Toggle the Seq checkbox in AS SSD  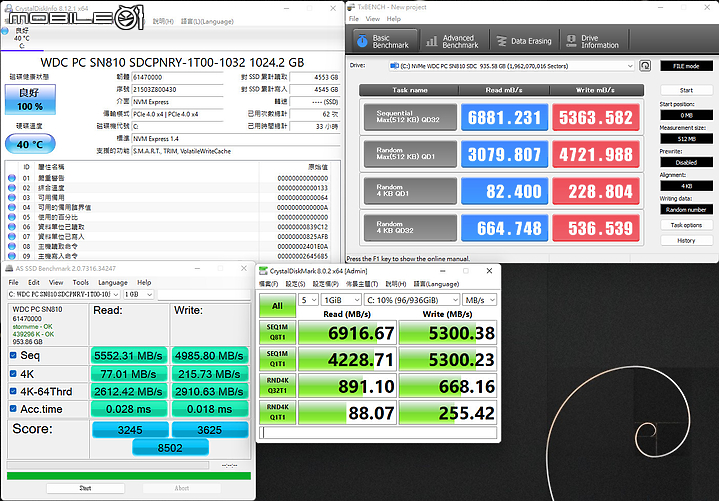(13, 355)
